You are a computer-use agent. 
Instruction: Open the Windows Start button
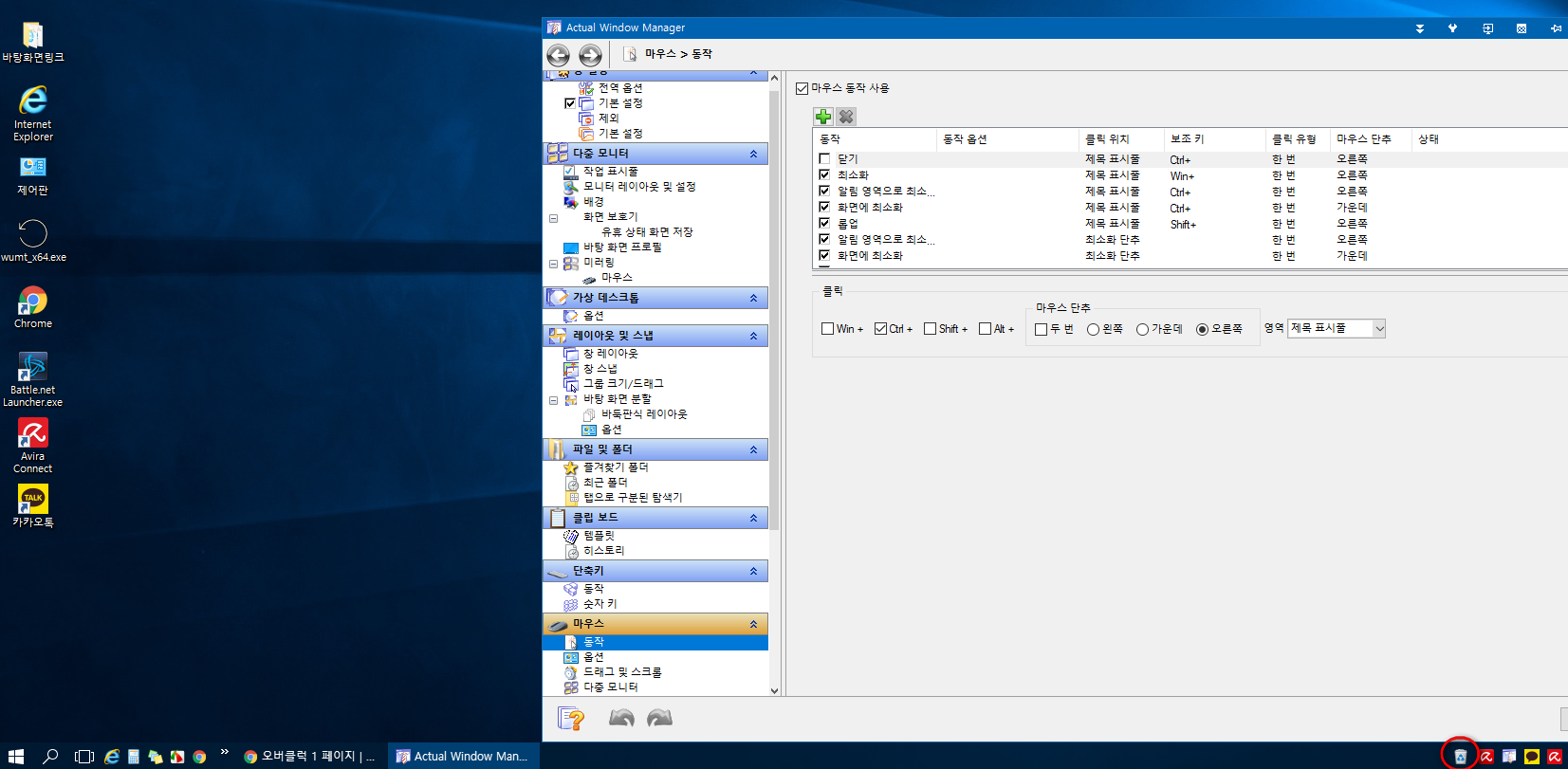click(x=16, y=756)
